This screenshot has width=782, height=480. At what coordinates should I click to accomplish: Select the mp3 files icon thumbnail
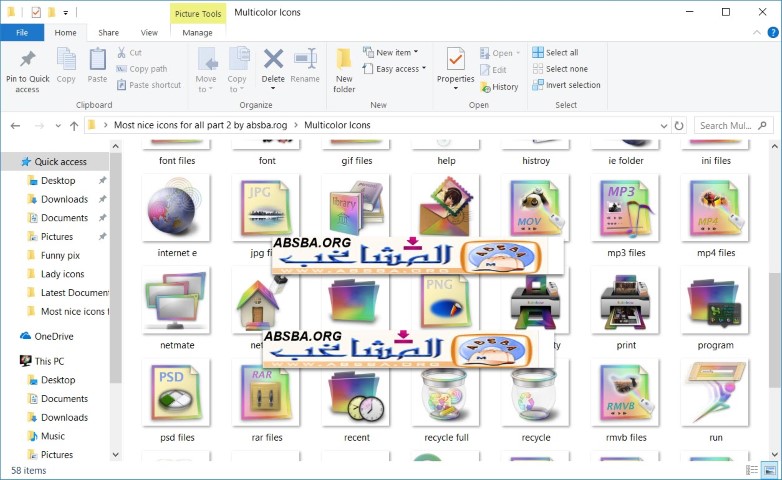626,208
